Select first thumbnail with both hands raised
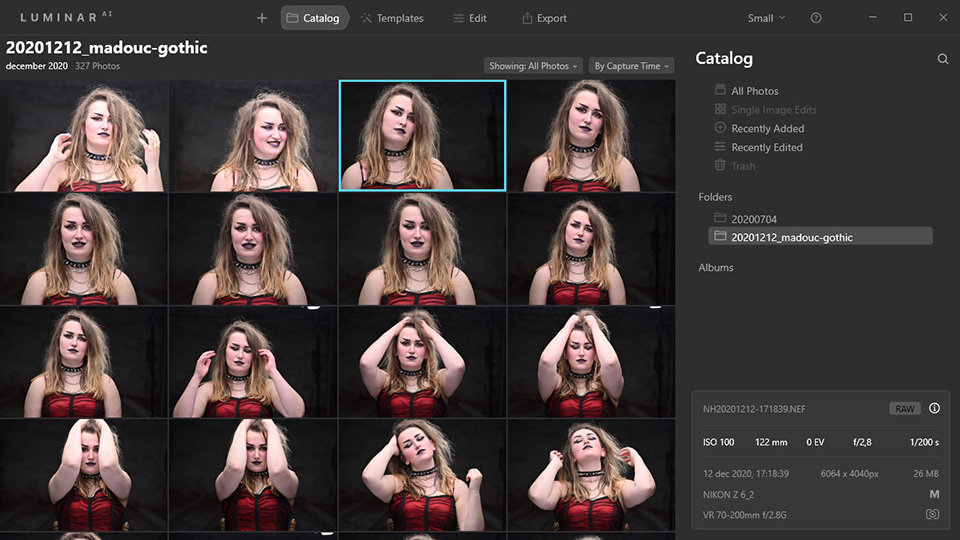The height and width of the screenshot is (540, 960). (84, 135)
